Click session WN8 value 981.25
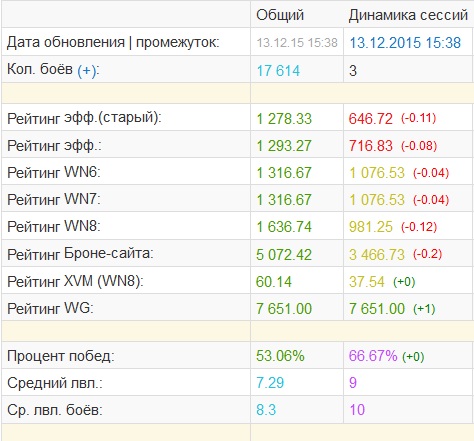Screen dimensions: 474x441 click(371, 227)
